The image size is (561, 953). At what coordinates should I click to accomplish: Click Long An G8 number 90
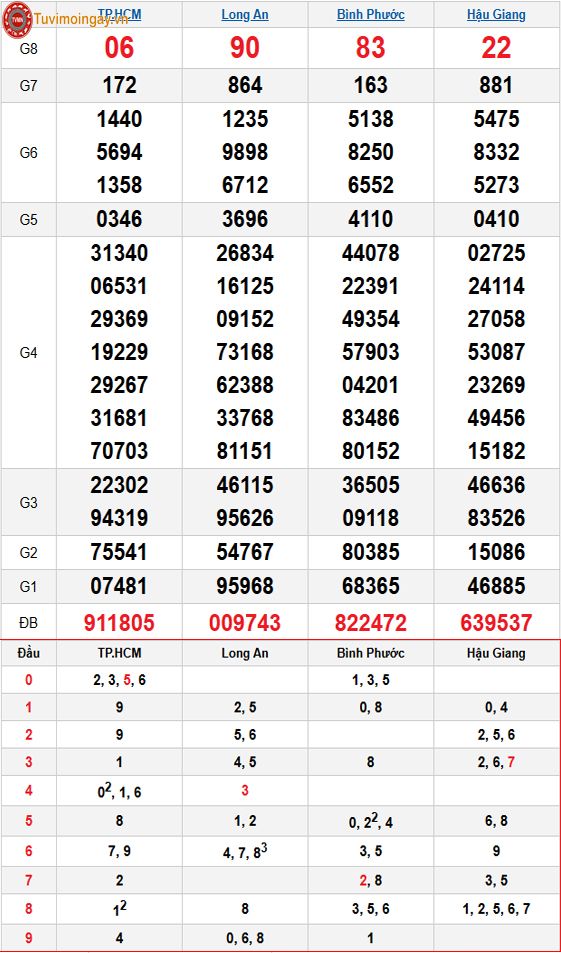click(245, 48)
